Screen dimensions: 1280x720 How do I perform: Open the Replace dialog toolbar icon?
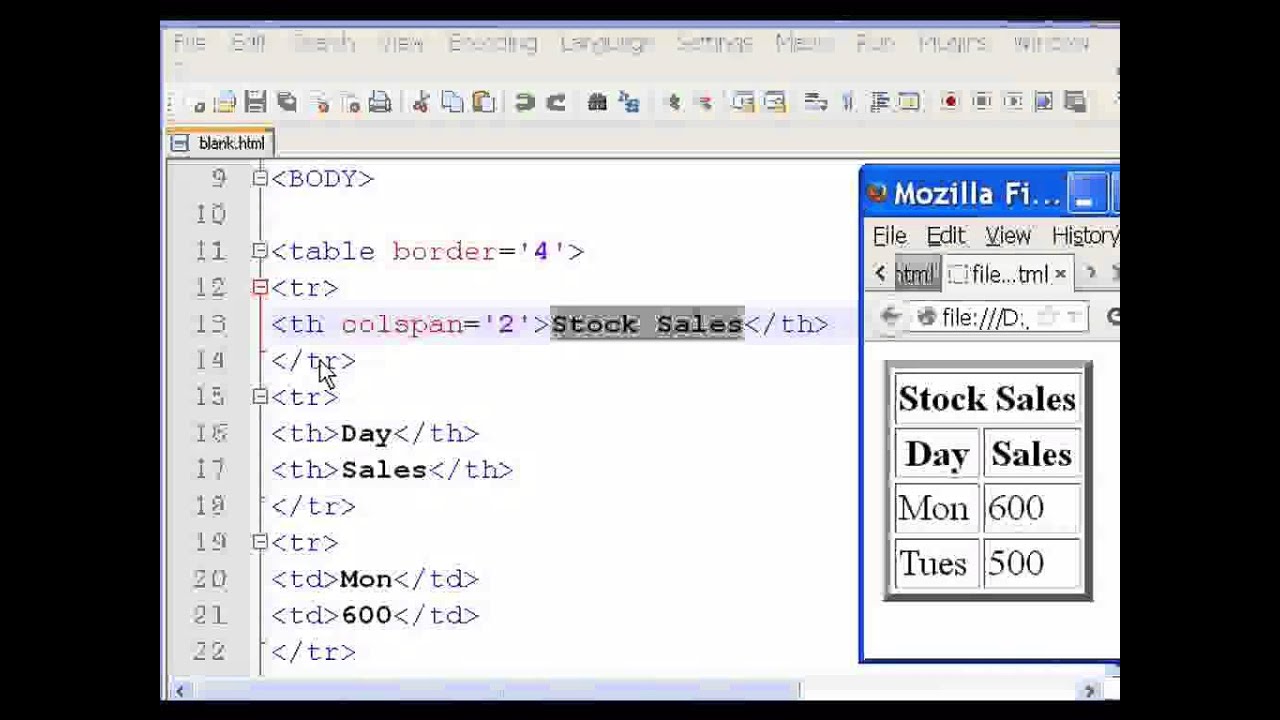629,102
